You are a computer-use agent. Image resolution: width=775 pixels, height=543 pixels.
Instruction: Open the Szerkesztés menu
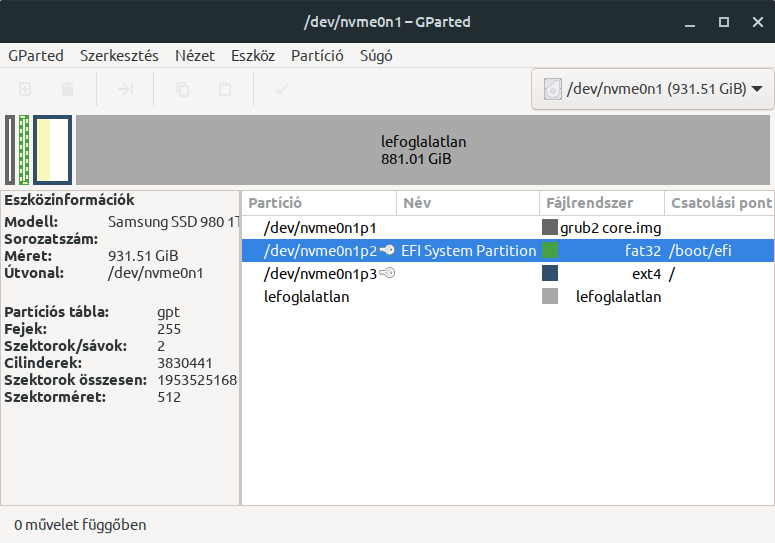pyautogui.click(x=119, y=55)
